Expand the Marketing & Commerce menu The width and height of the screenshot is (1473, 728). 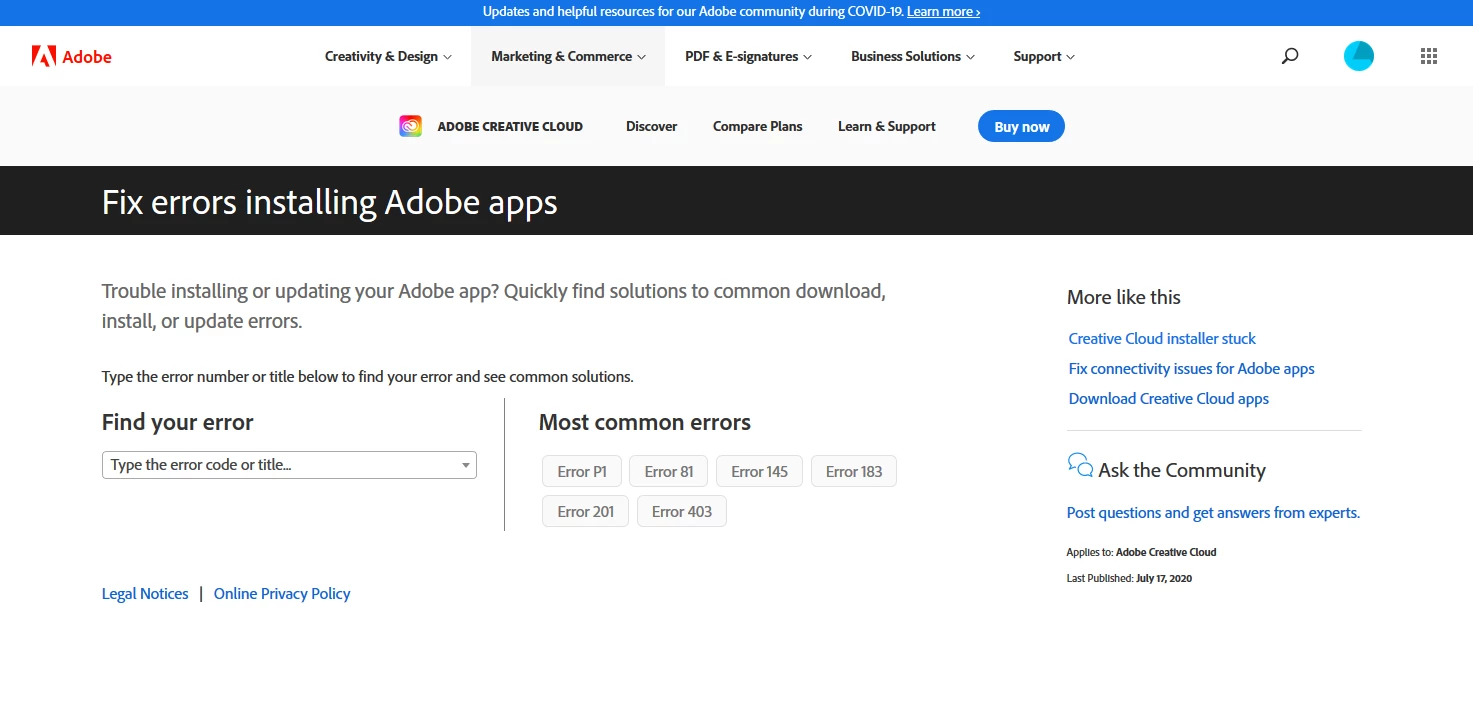(x=568, y=57)
